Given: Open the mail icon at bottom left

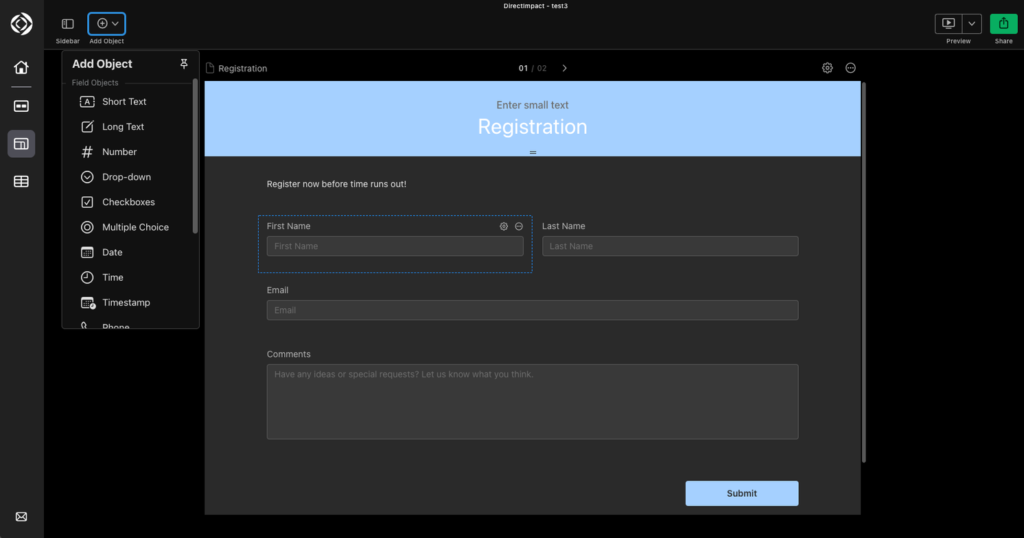Looking at the screenshot, I should click(x=22, y=516).
